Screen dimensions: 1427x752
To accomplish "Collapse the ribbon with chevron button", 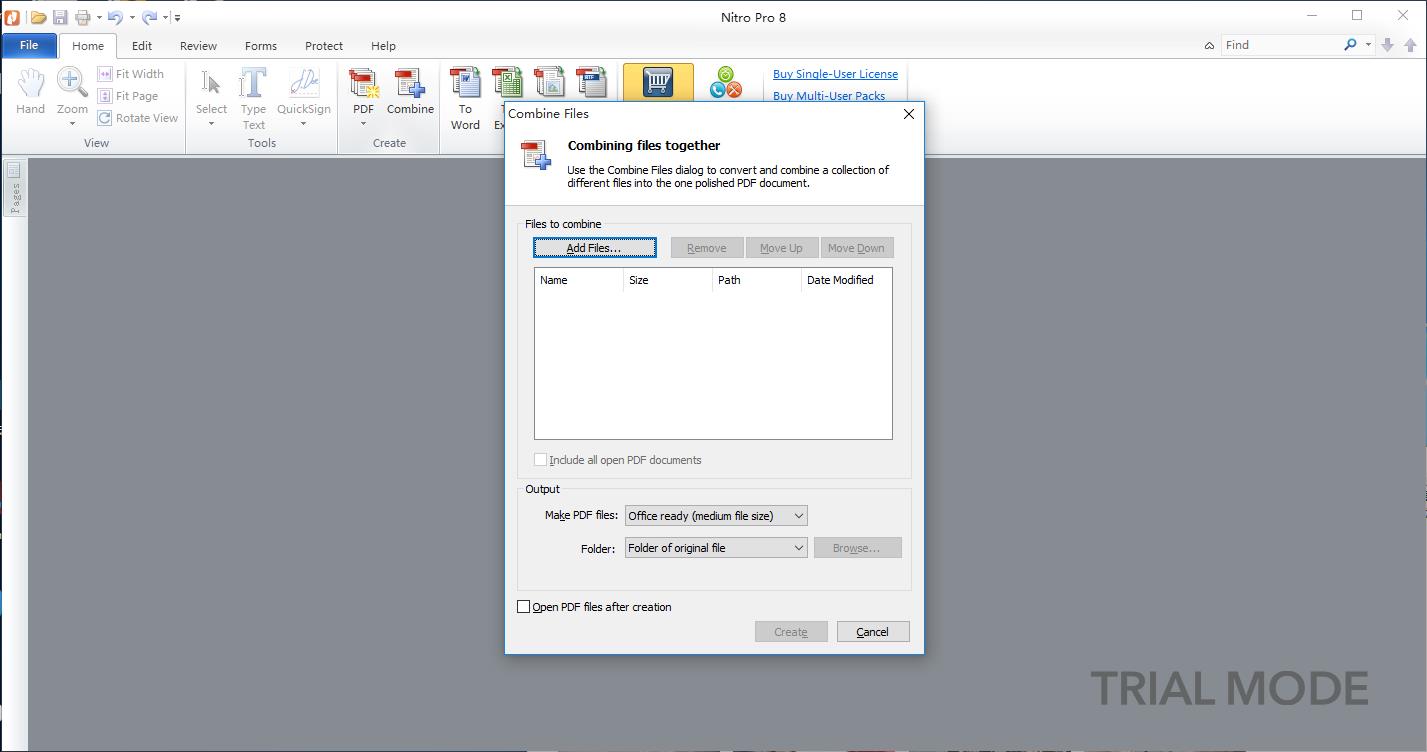I will click(x=1209, y=45).
